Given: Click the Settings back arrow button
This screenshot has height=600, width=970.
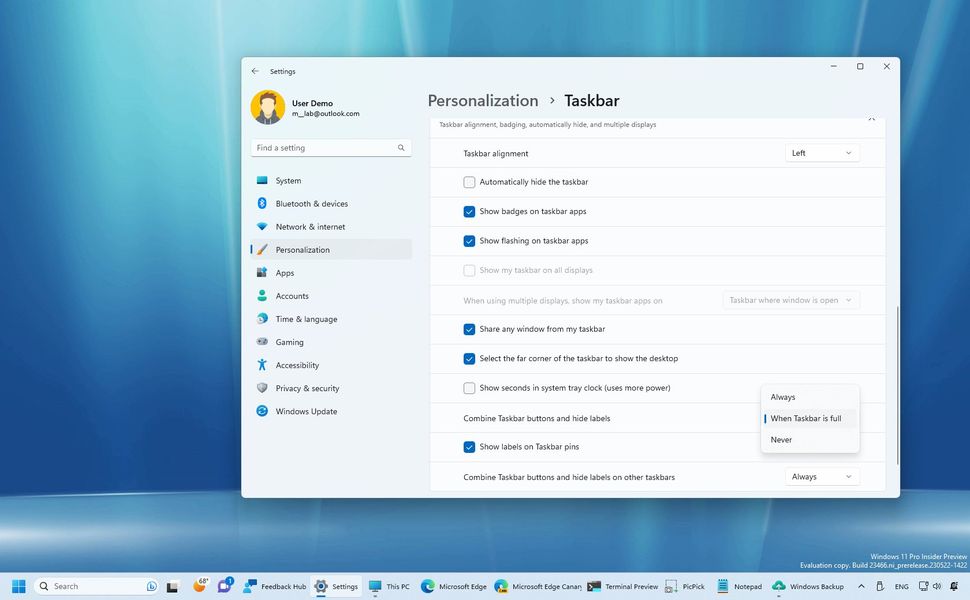Looking at the screenshot, I should [x=257, y=71].
